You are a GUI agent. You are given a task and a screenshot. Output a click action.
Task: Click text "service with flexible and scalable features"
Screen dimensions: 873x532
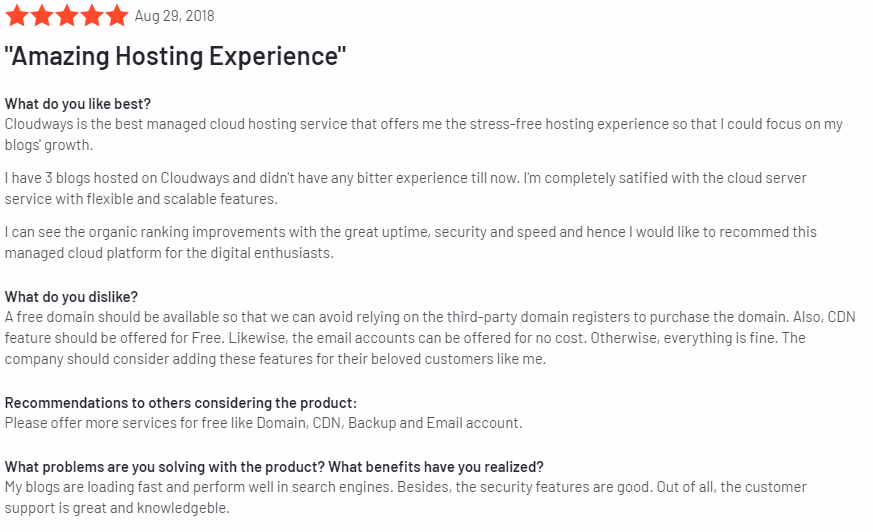[x=141, y=199]
